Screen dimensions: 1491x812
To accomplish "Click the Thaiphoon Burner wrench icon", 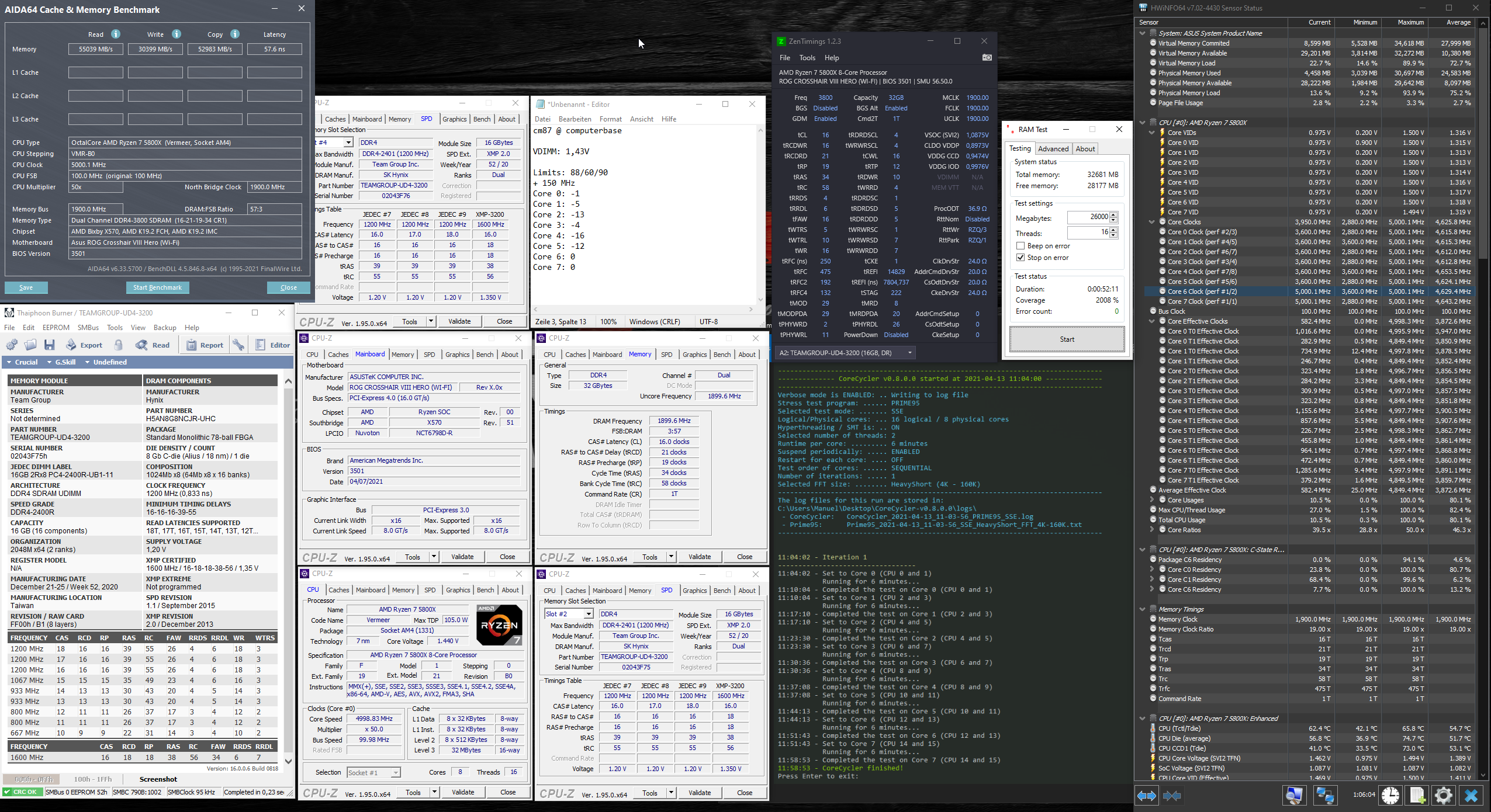I will (238, 345).
